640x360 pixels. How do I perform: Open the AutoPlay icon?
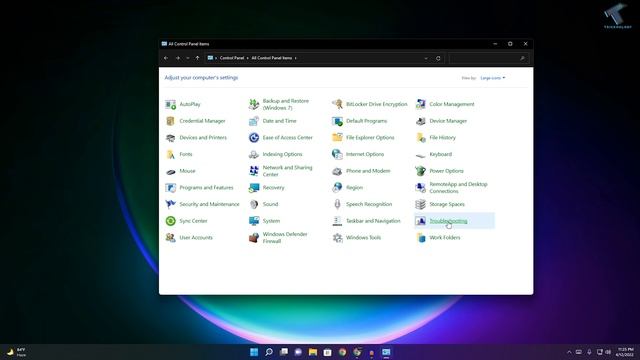(171, 104)
